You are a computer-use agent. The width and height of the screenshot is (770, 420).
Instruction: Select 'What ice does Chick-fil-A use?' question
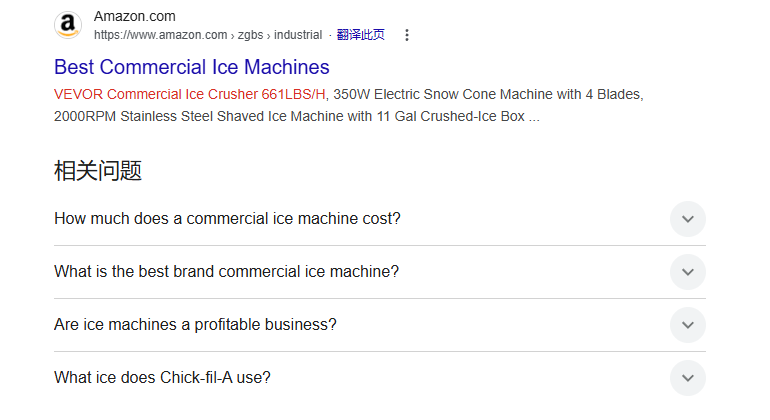[162, 378]
